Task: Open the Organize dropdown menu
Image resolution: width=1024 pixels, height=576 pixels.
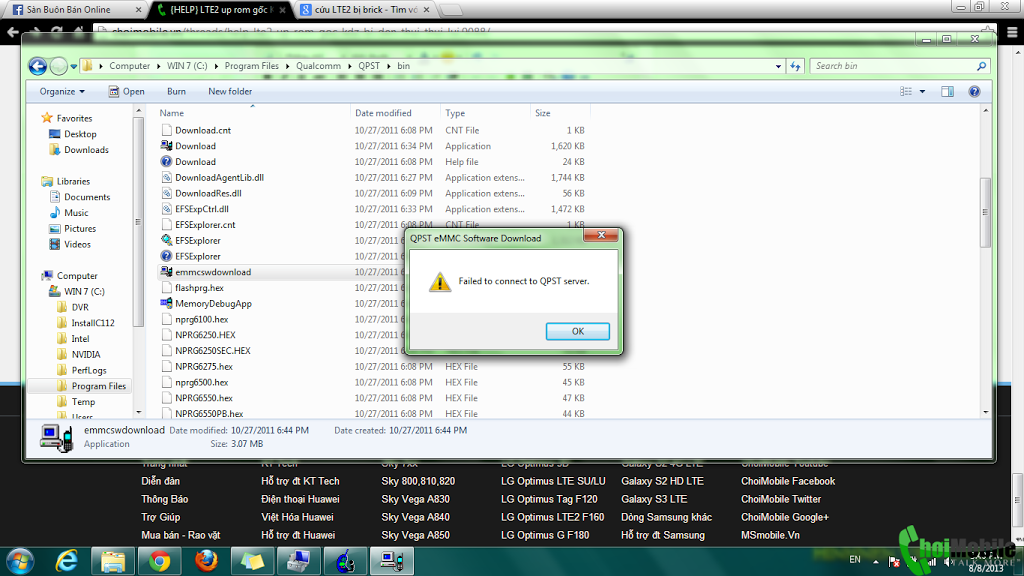Action: point(62,92)
